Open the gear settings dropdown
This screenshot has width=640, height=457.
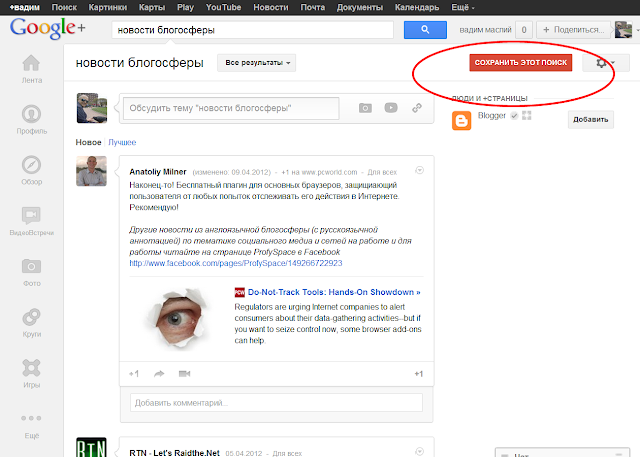606,63
